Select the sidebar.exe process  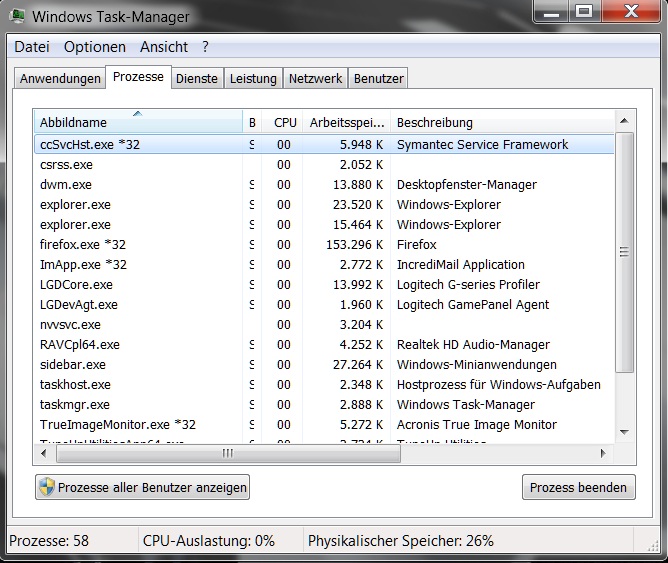click(x=324, y=365)
